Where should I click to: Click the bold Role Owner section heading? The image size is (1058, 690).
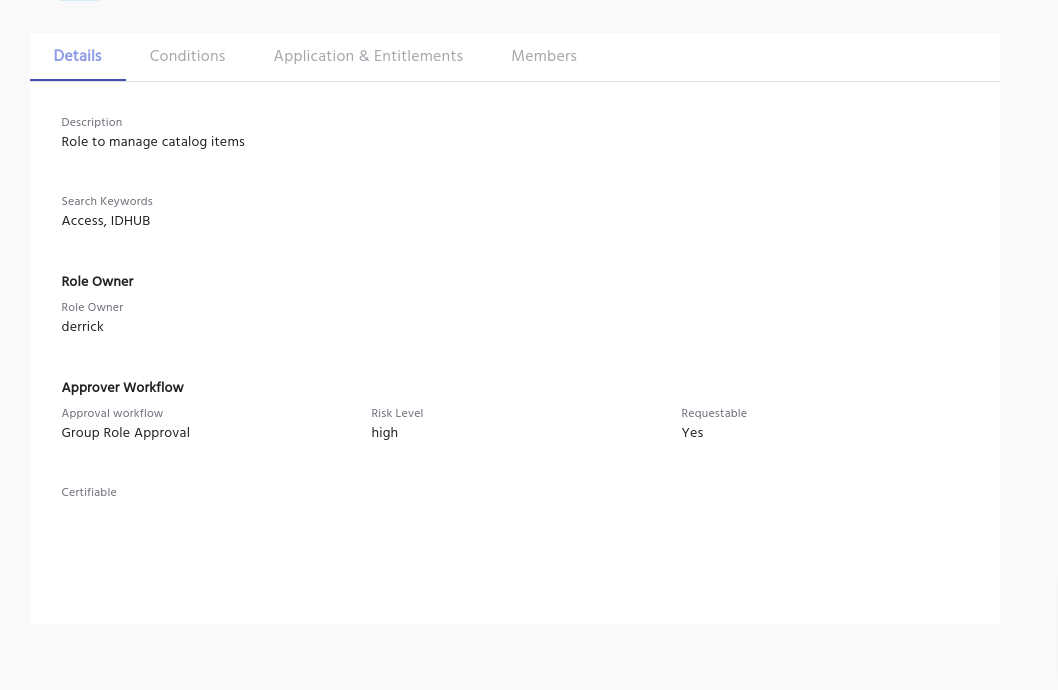click(x=97, y=282)
